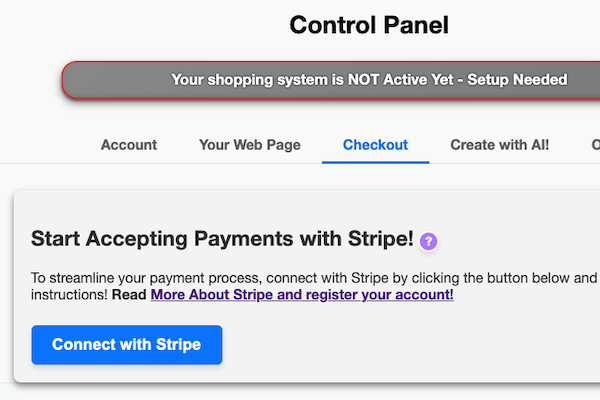Viewport: 600px width, 400px height.
Task: Click the page background below the Stripe card
Action: (x=300, y=392)
